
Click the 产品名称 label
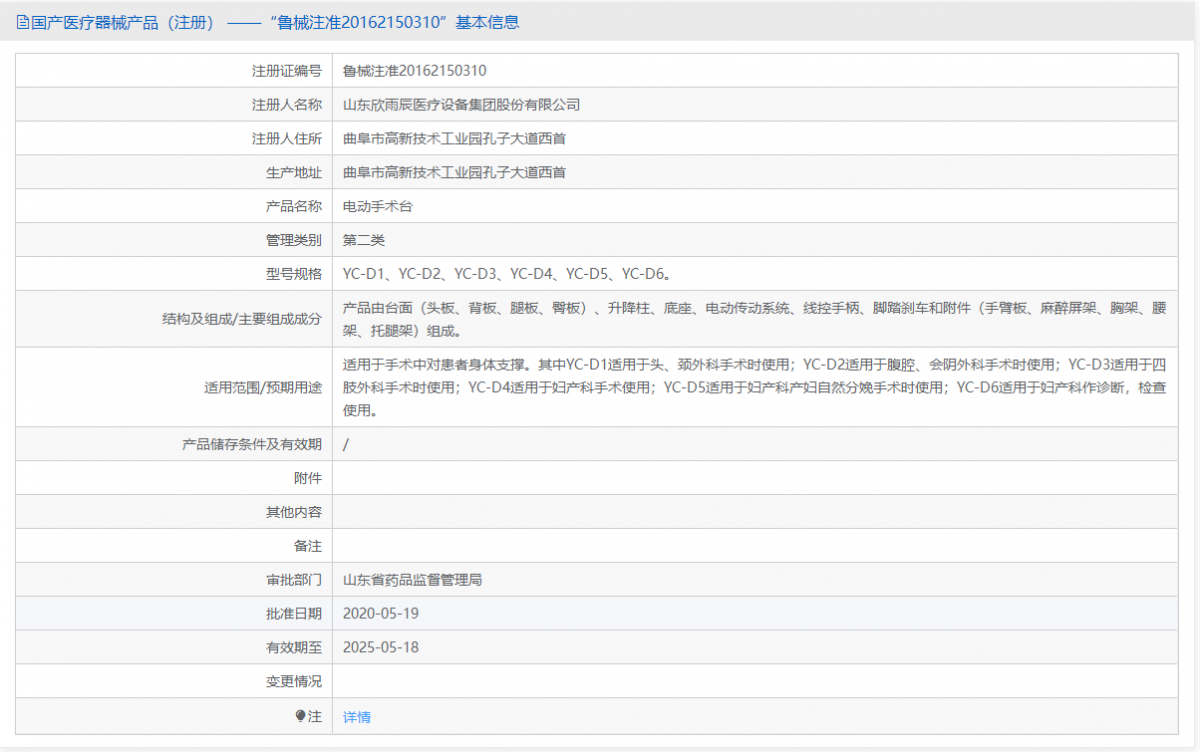point(294,207)
